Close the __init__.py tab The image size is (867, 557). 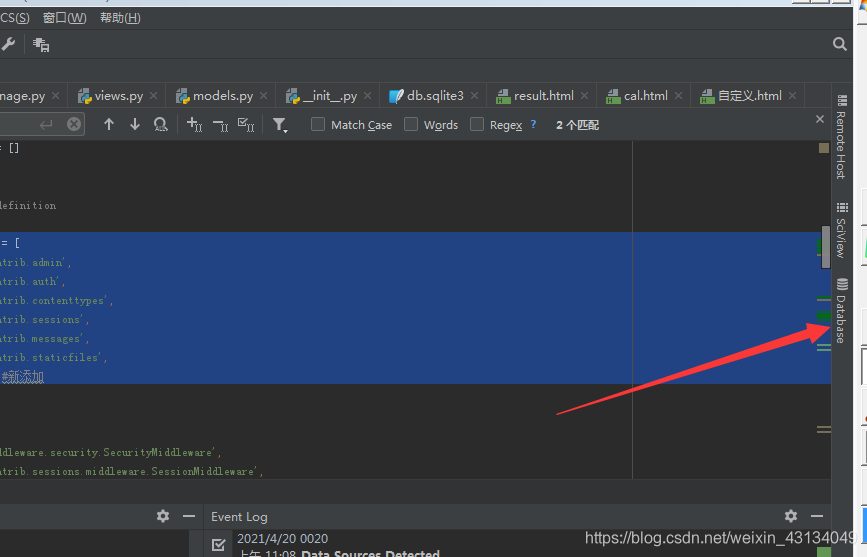coord(368,96)
